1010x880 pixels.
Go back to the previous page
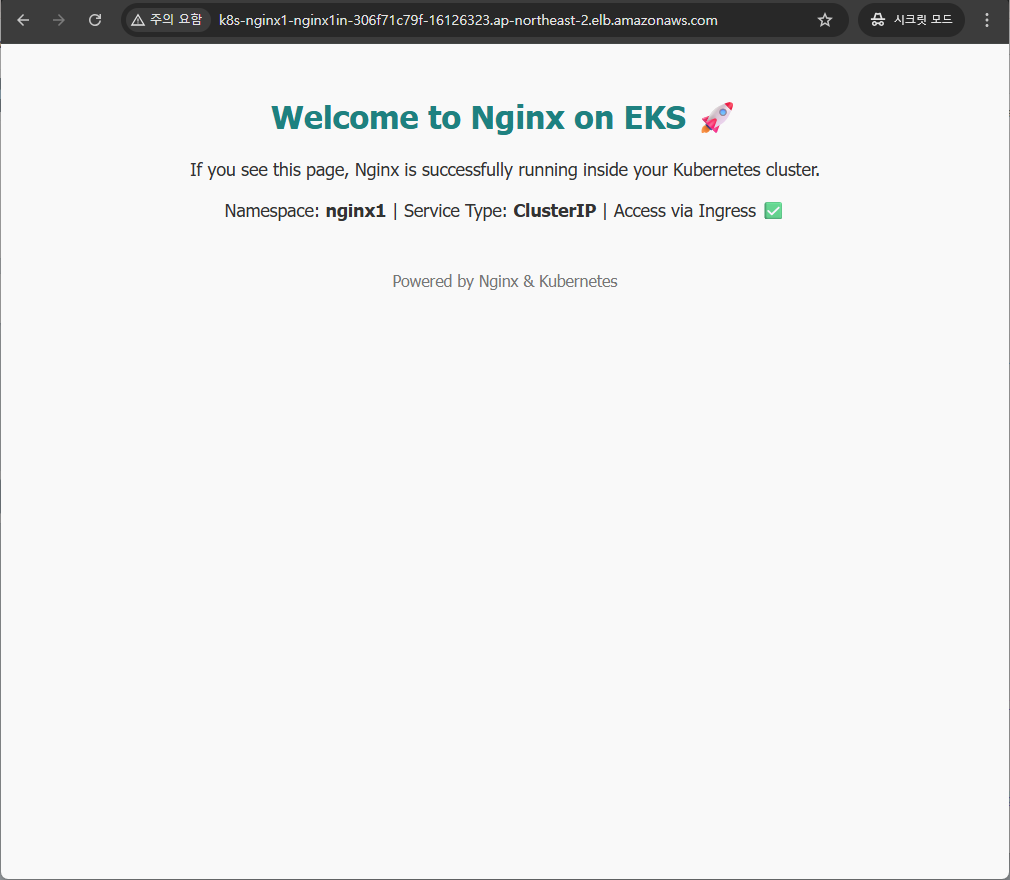tap(23, 20)
